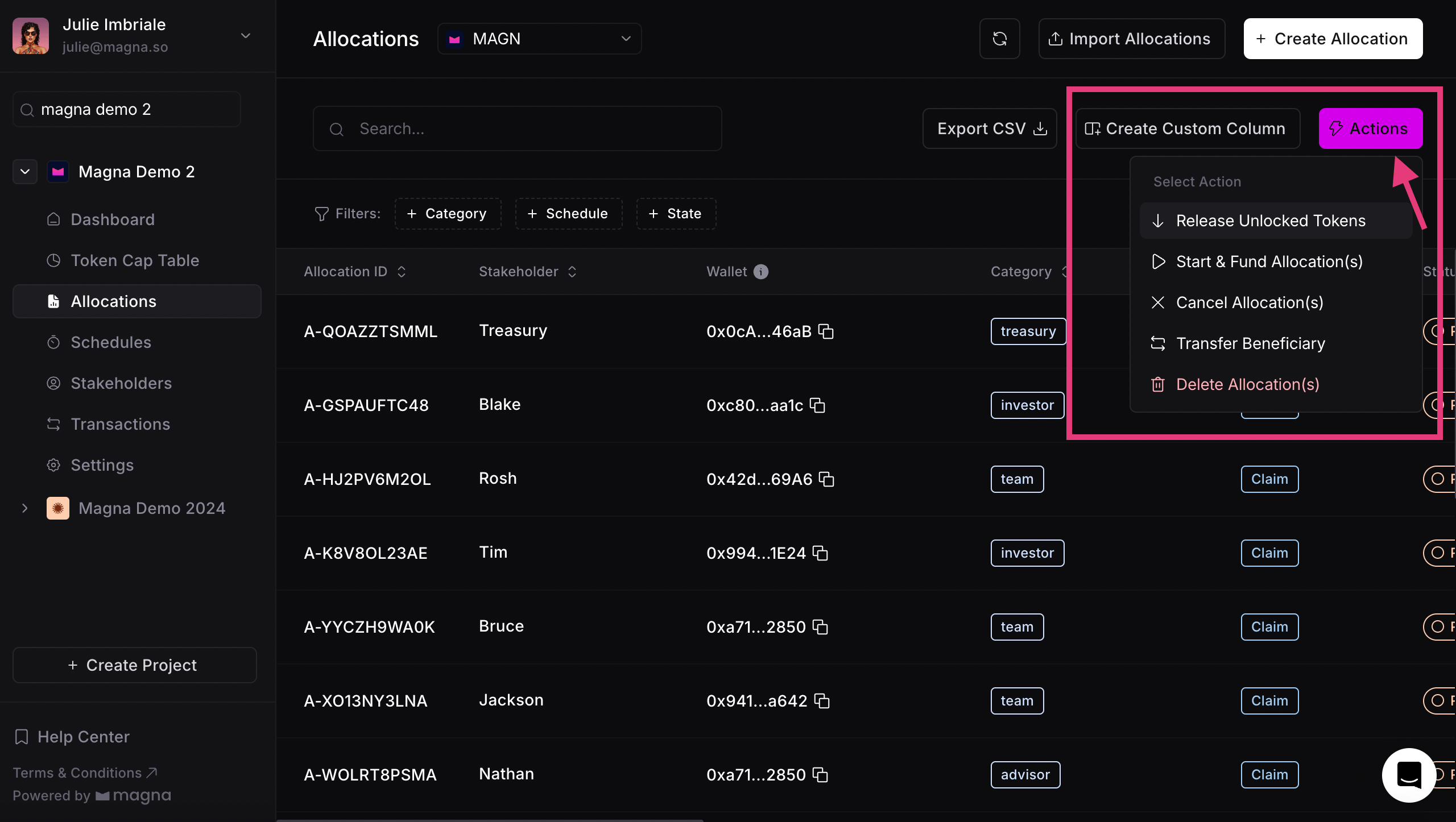Click allocation ID A-QOAZZTSMML
Screen dimensions: 1456x822
click(371, 331)
